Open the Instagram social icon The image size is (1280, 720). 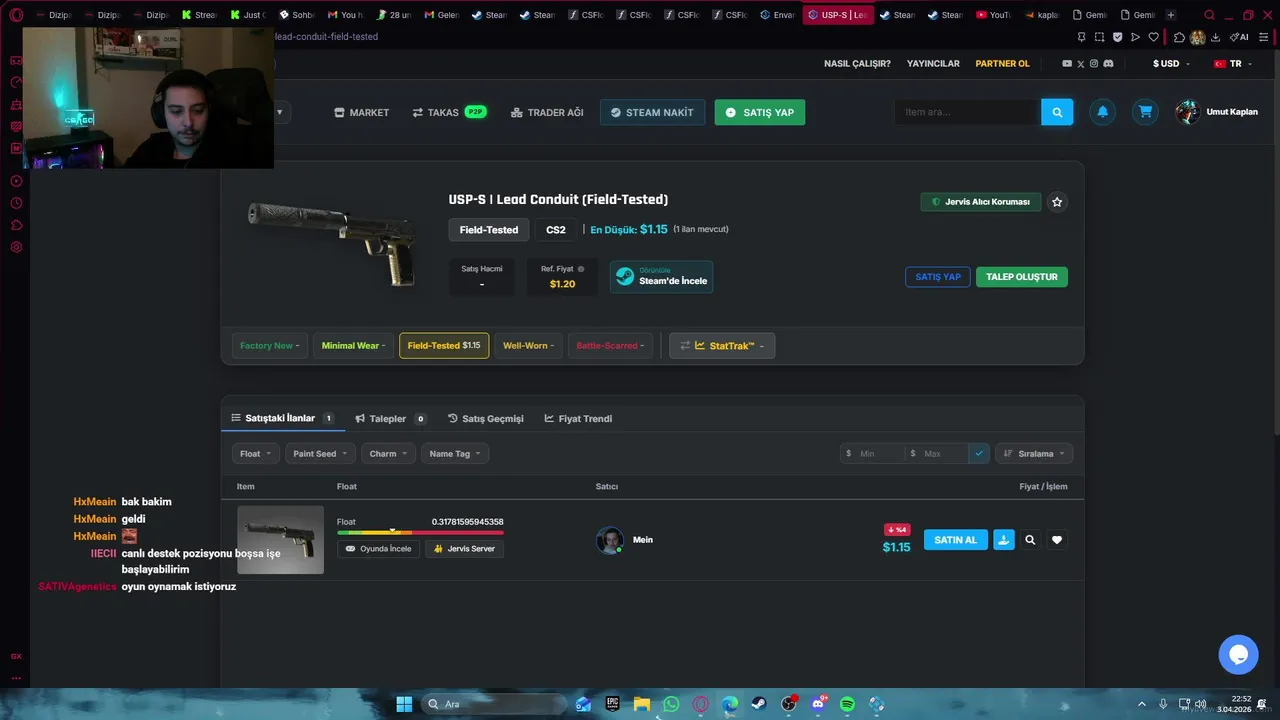point(1094,64)
